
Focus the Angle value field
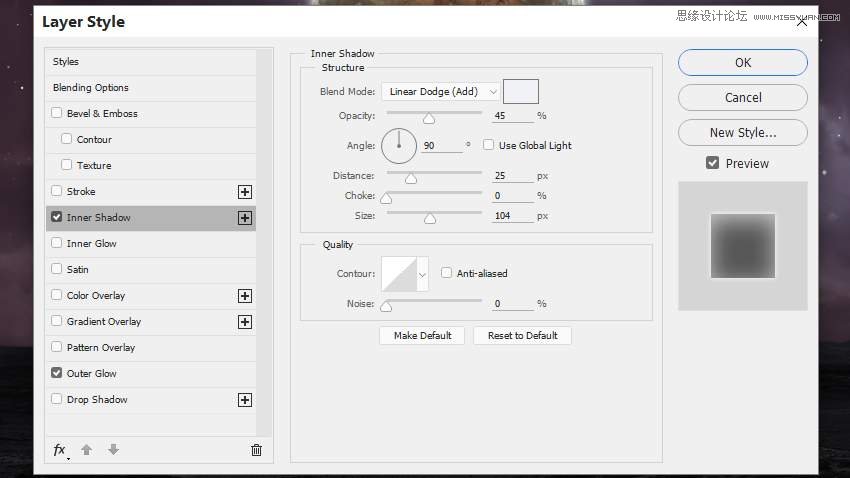pyautogui.click(x=442, y=146)
